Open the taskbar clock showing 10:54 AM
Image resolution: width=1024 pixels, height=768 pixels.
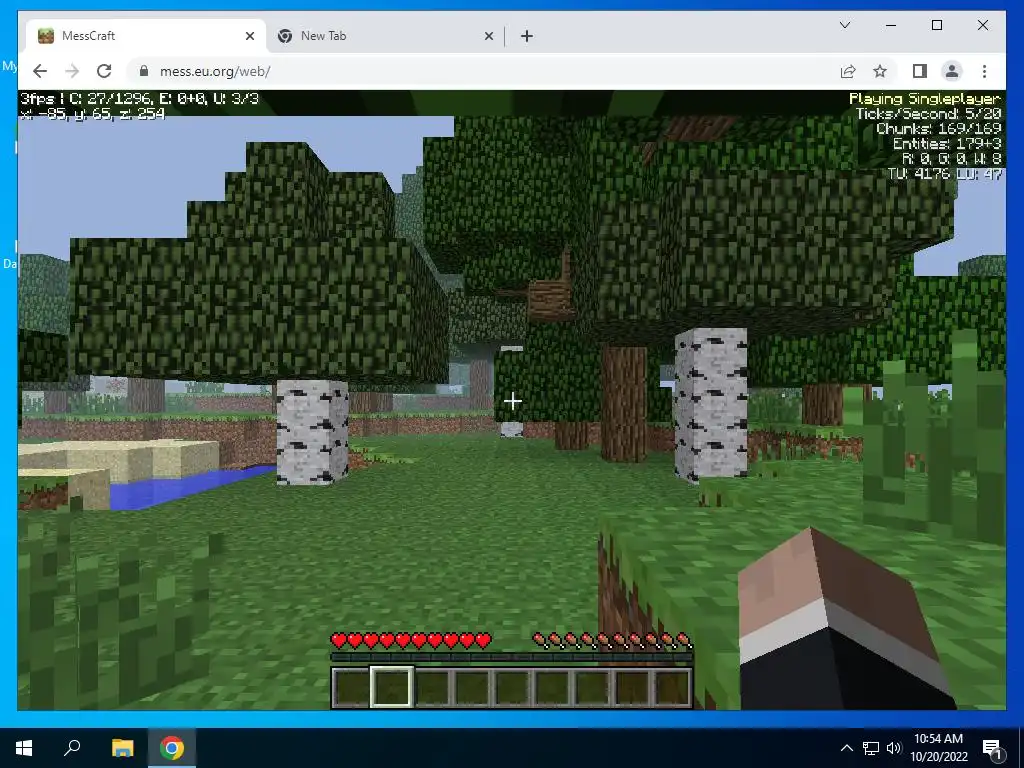click(x=938, y=748)
